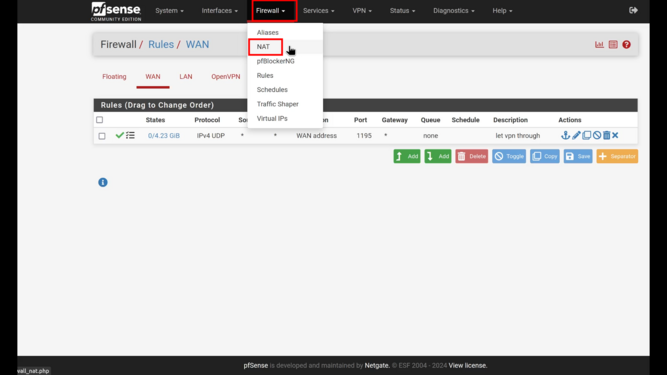Disable the rule with the ban icon
This screenshot has width=667, height=375.
pyautogui.click(x=597, y=135)
